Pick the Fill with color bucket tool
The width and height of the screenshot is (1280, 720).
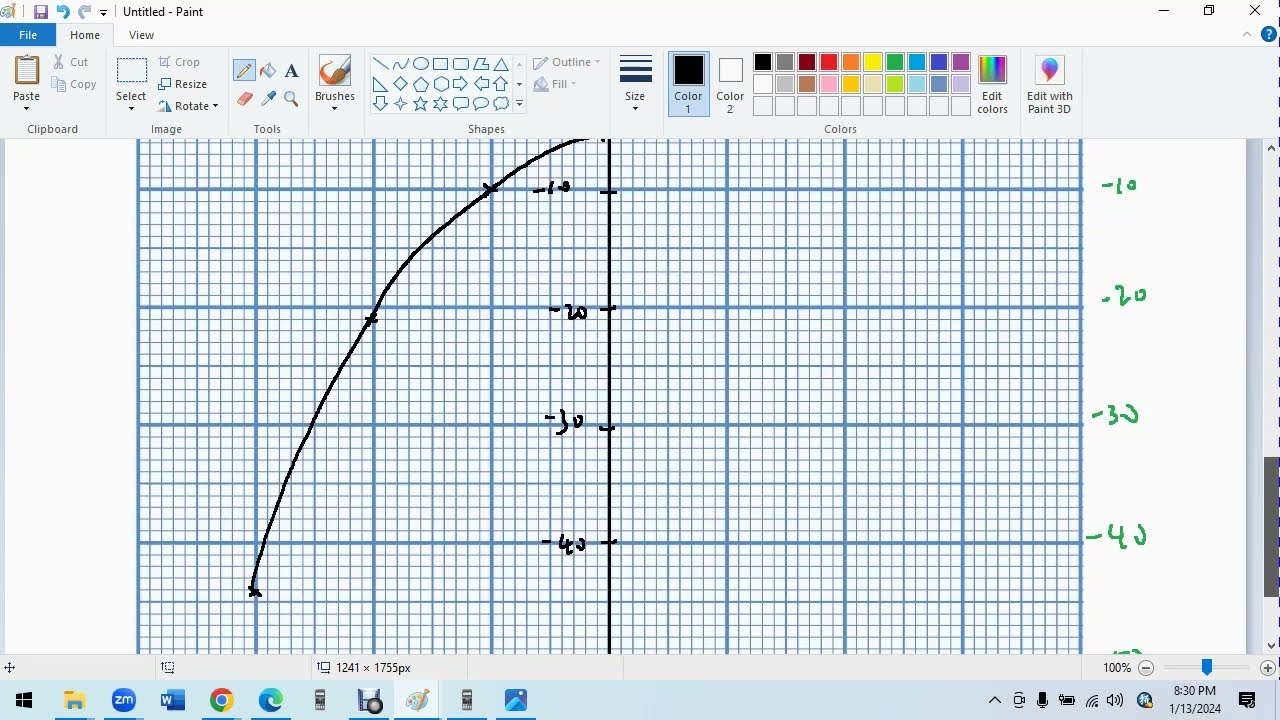(x=268, y=70)
